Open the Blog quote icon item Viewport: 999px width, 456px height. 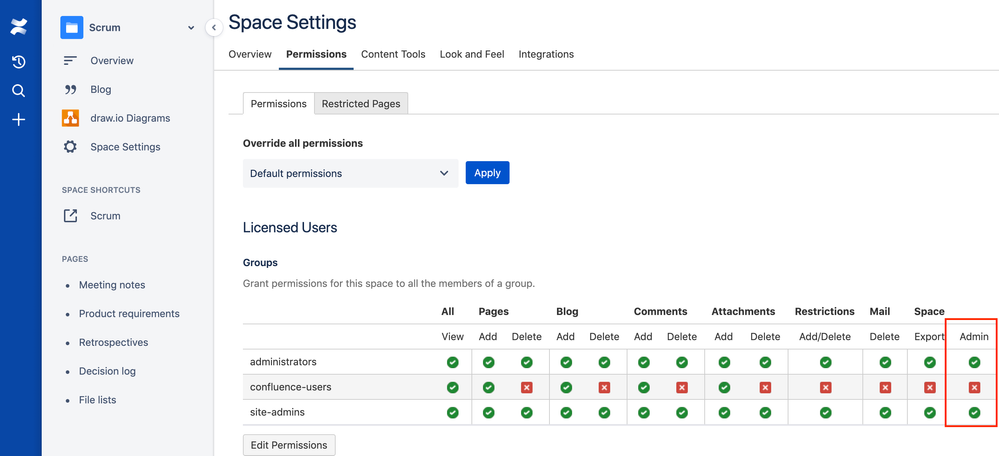click(x=100, y=89)
